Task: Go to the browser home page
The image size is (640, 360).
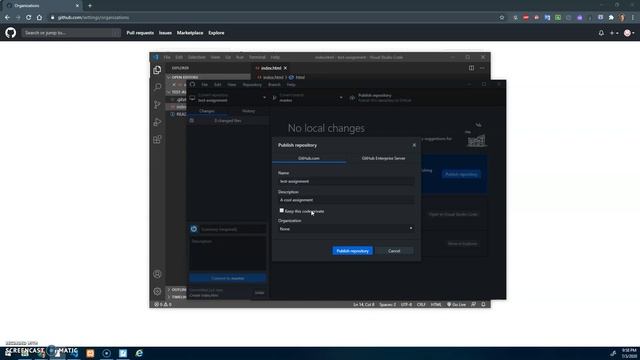Action: (39, 18)
